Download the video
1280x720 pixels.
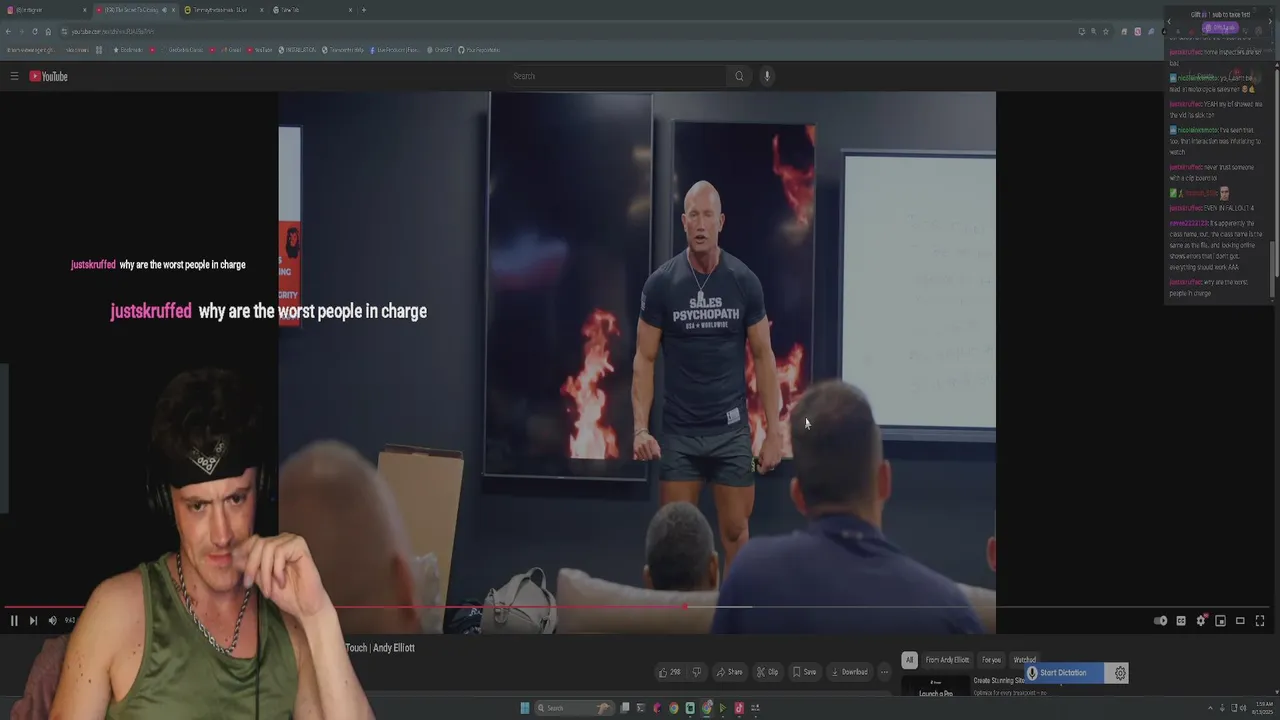point(849,672)
